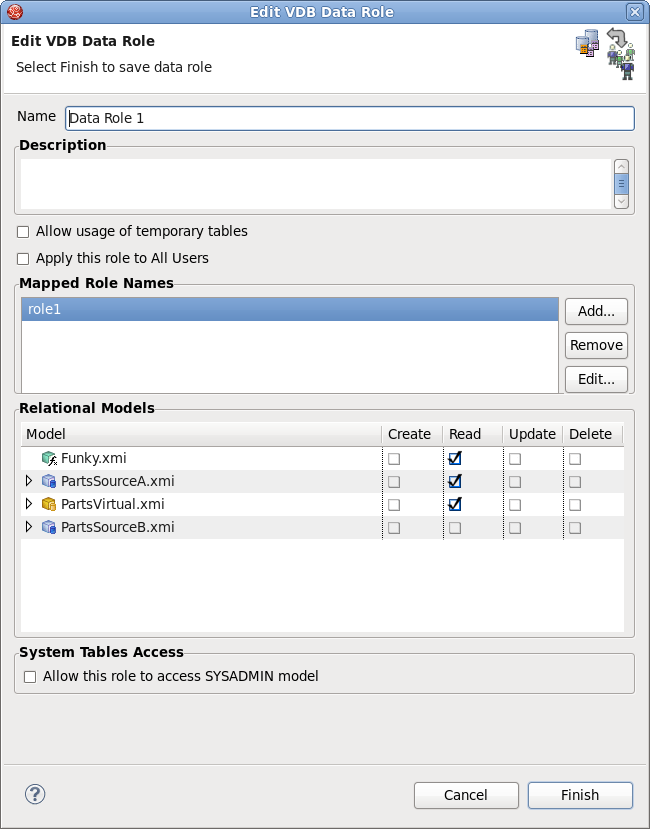Click the PartsSourceB.xmi model icon

(49, 527)
